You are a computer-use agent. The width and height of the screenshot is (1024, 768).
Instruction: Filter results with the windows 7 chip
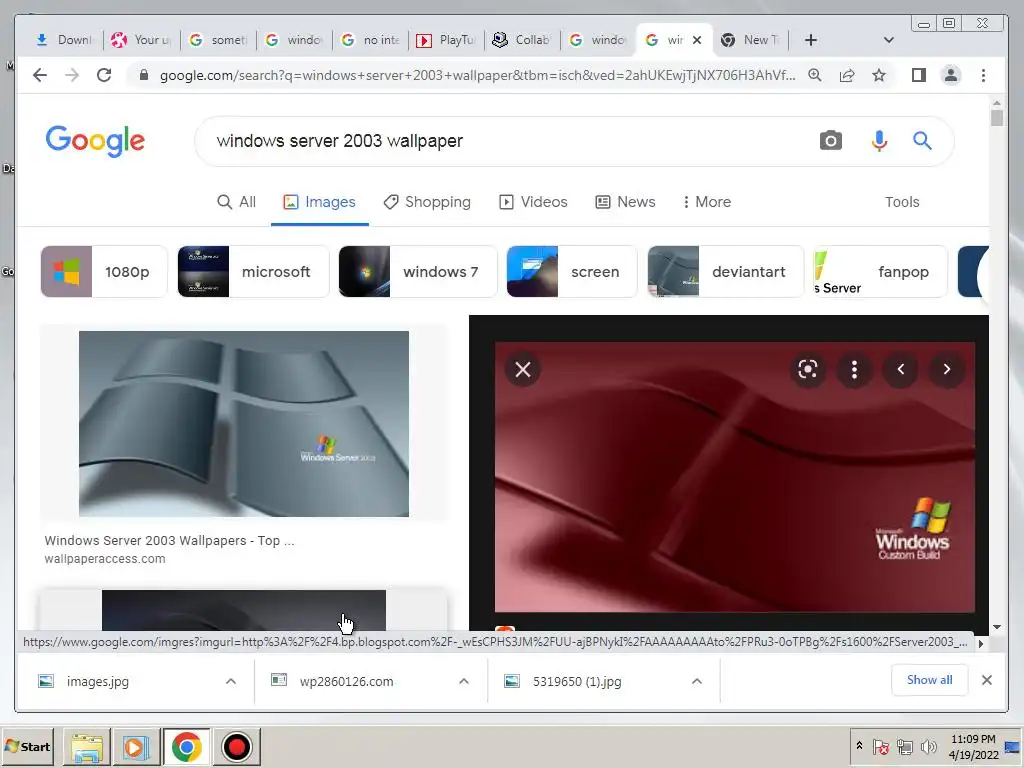point(417,272)
